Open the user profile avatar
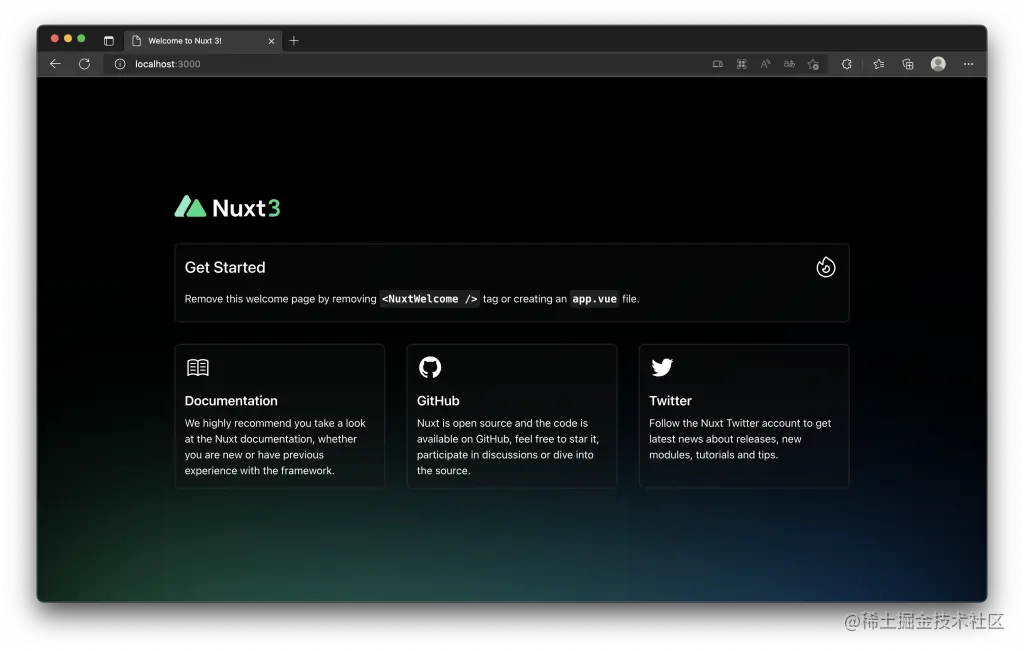The image size is (1024, 651). (938, 63)
